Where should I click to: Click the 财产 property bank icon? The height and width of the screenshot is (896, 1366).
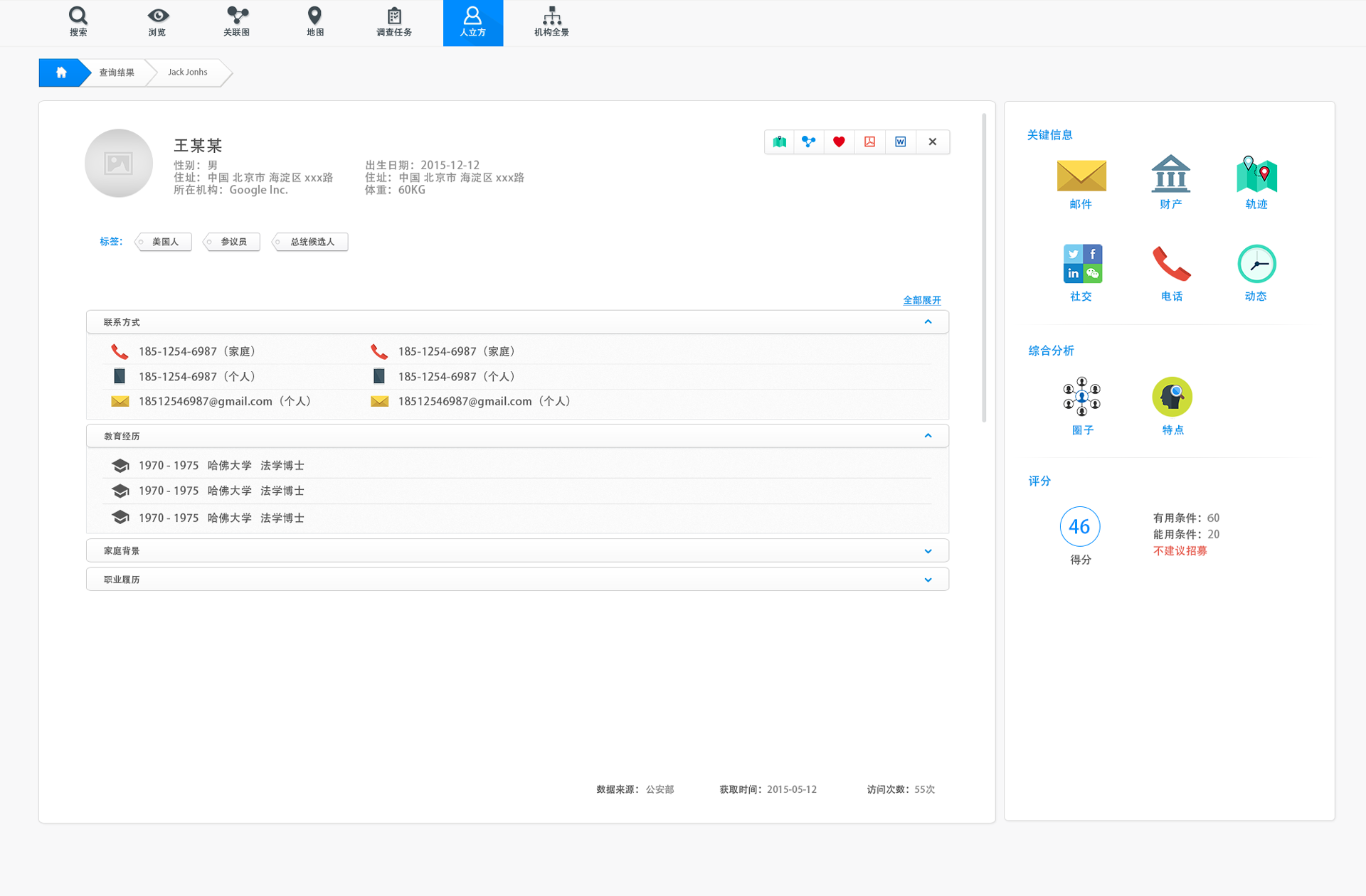tap(1170, 174)
